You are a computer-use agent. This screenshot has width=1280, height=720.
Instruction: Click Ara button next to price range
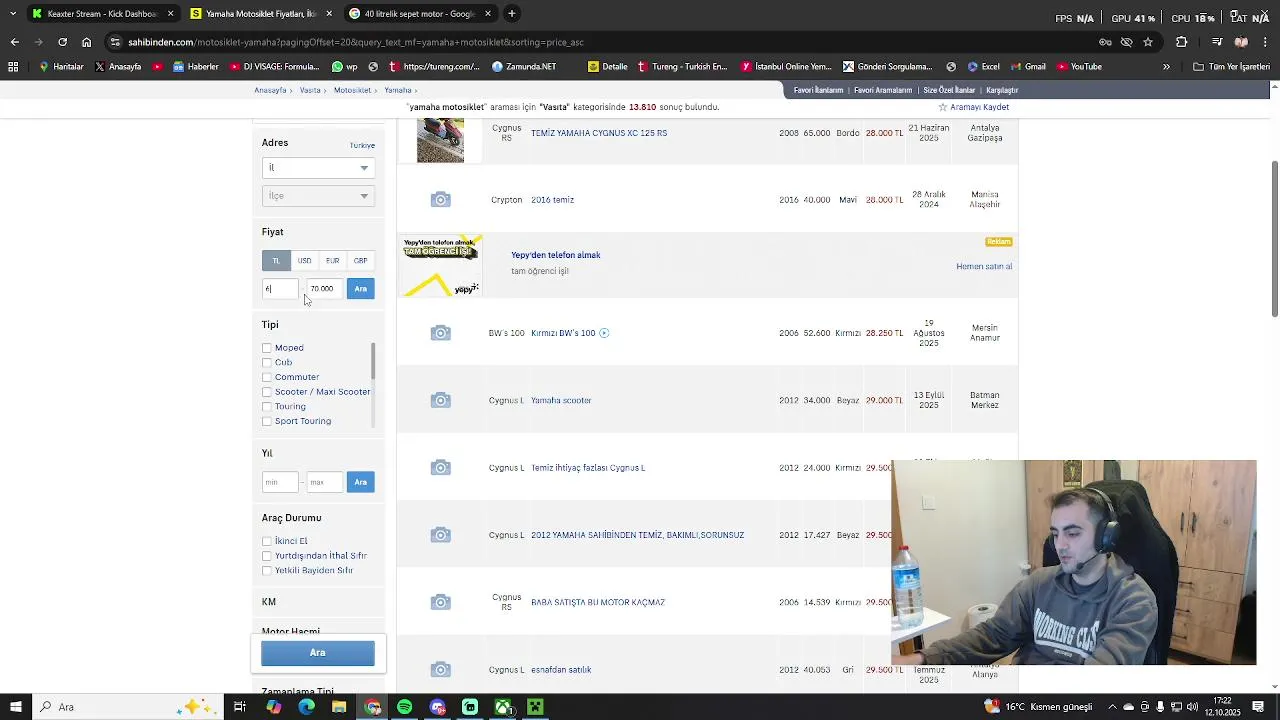point(360,289)
